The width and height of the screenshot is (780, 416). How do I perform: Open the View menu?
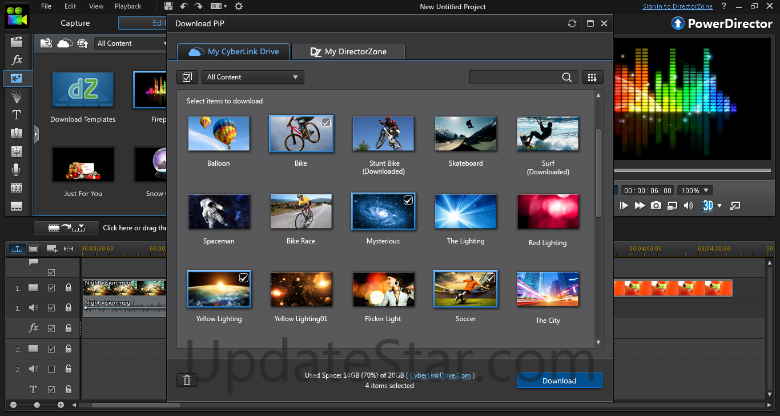click(x=96, y=6)
